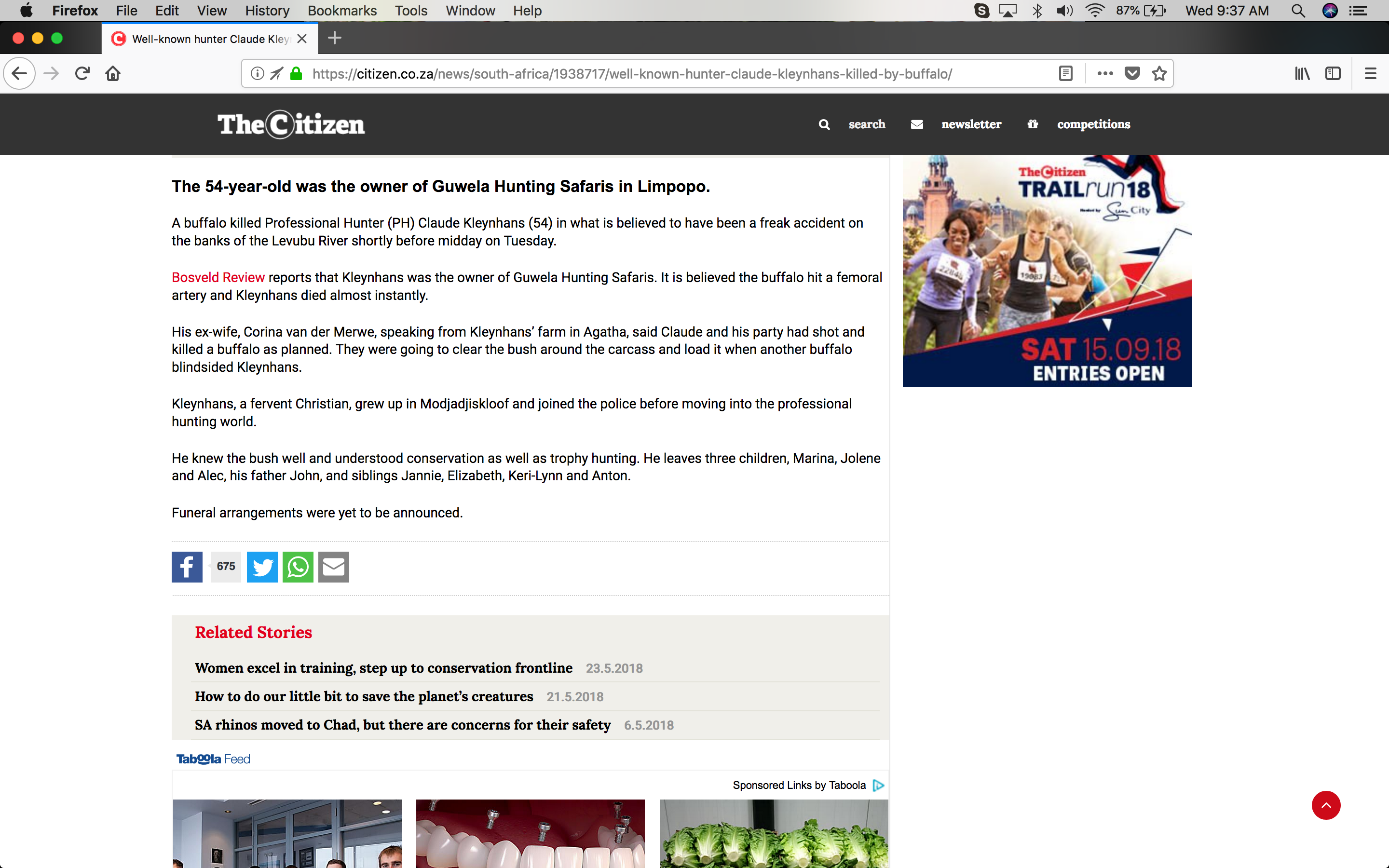Open AirPlay display menu bar icon
Viewport: 1389px width, 868px height.
(1008, 10)
